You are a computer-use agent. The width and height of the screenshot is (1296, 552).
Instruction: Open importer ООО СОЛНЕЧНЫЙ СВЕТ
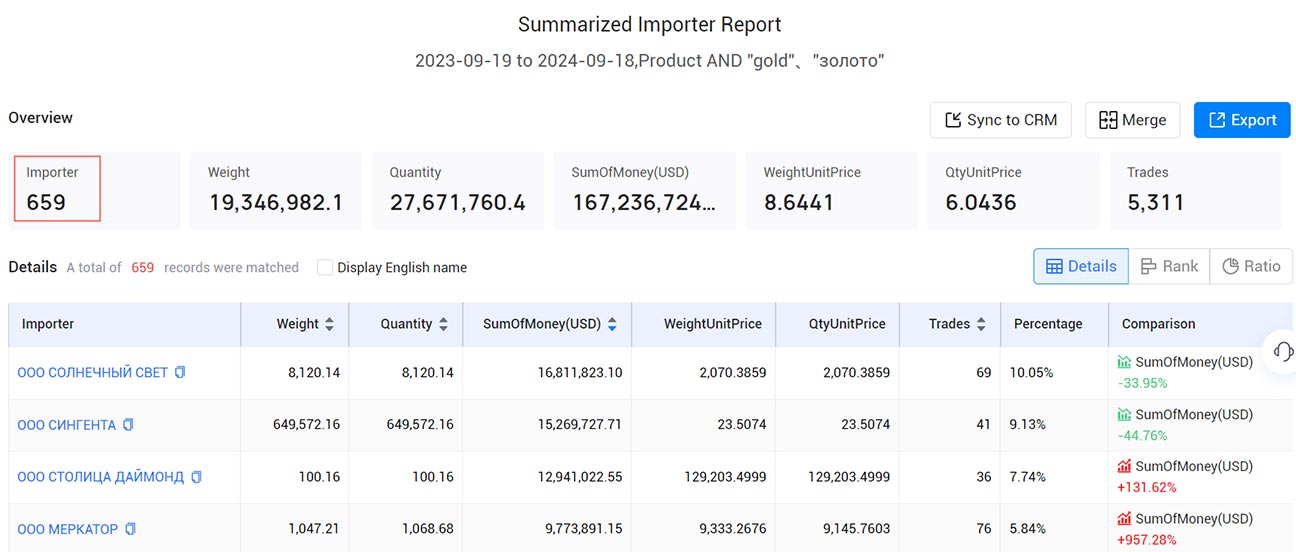click(93, 372)
